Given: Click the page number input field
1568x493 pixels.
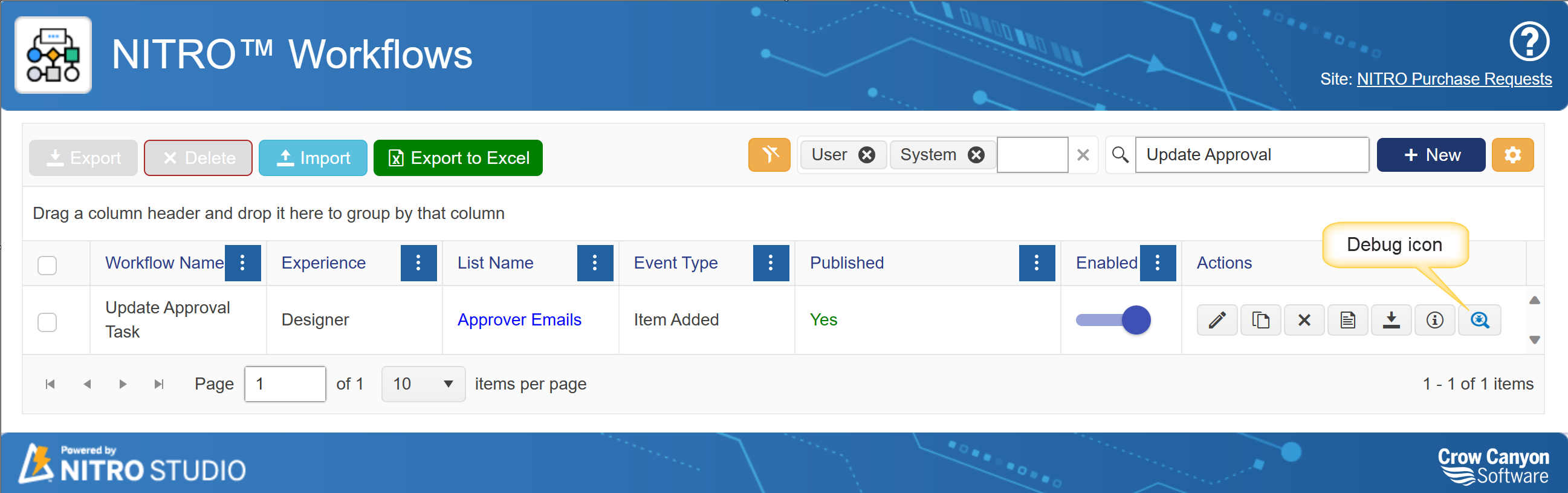Looking at the screenshot, I should coord(285,384).
